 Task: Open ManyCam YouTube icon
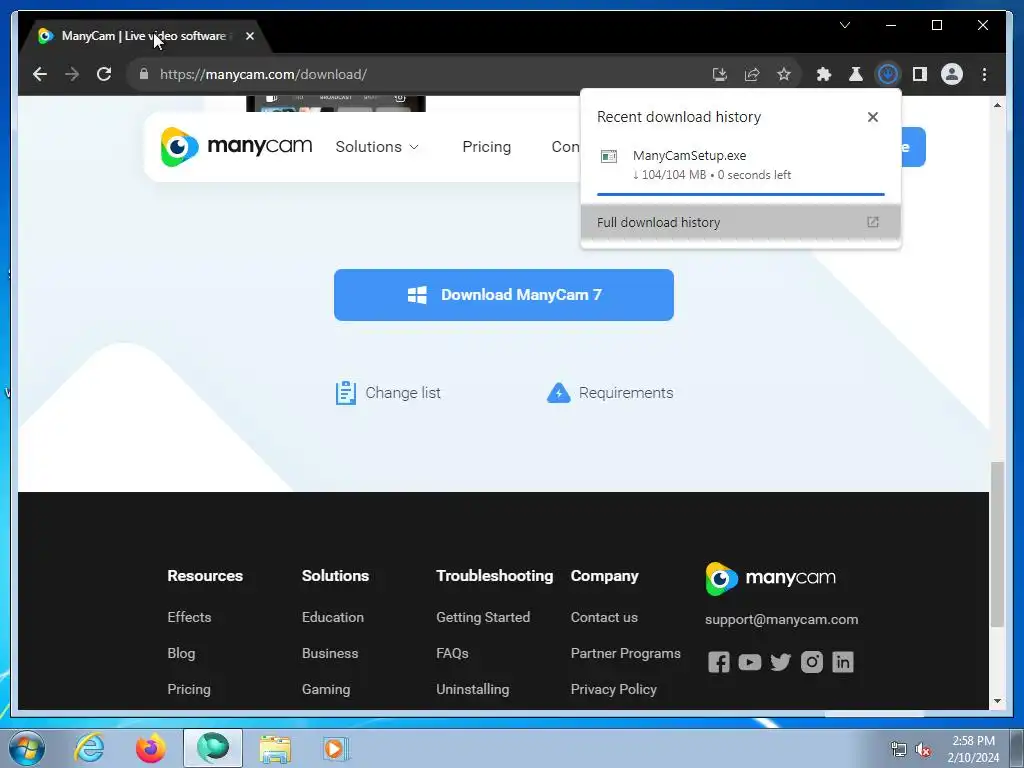(750, 662)
